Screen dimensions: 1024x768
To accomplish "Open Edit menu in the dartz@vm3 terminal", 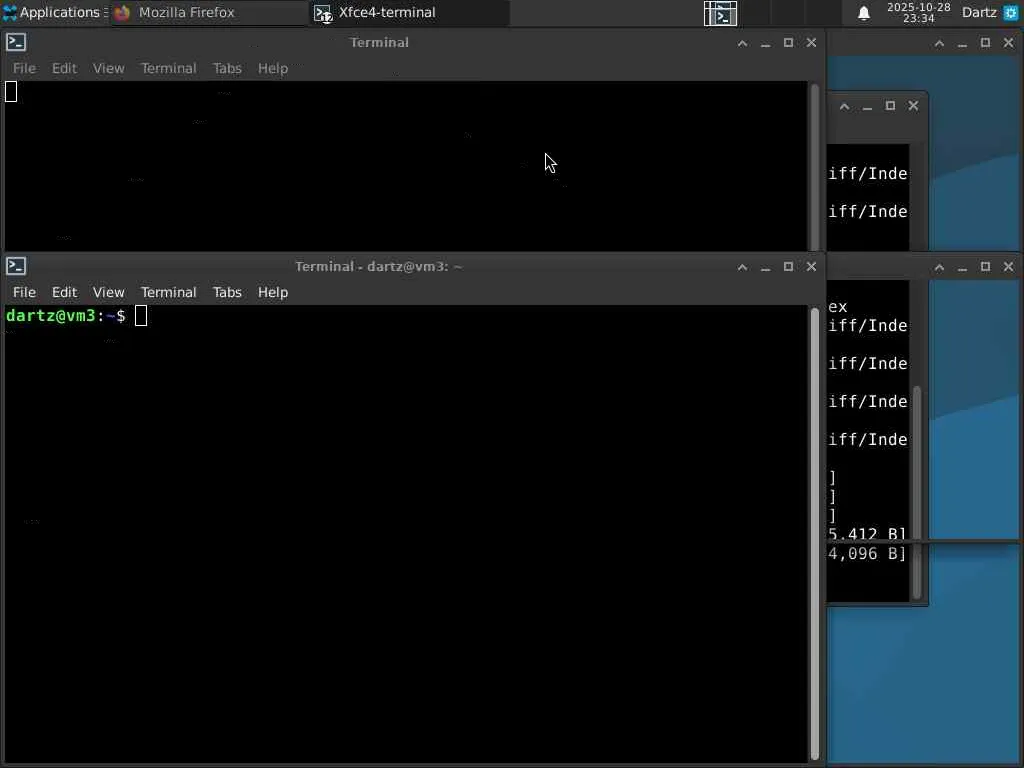I will coord(64,292).
